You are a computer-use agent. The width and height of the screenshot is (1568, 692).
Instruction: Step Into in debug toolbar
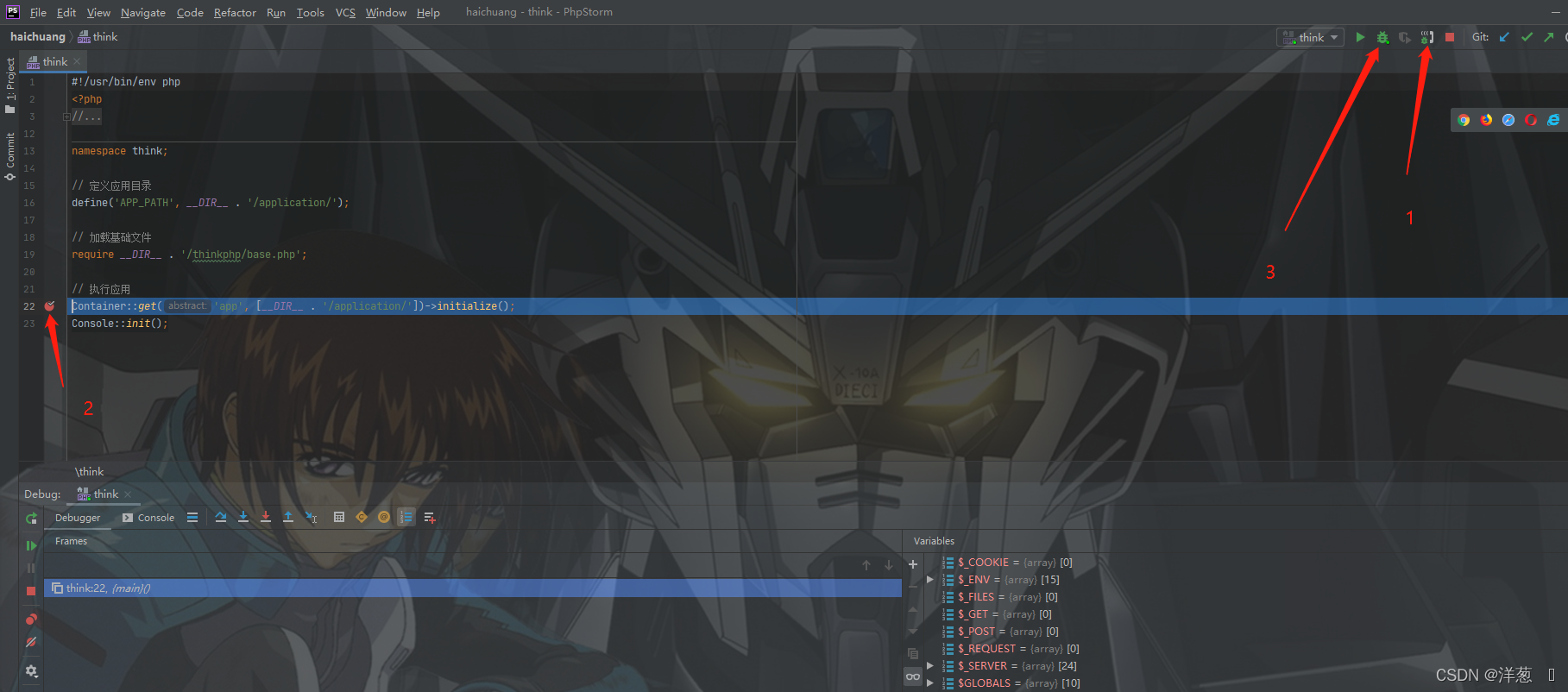pos(243,518)
